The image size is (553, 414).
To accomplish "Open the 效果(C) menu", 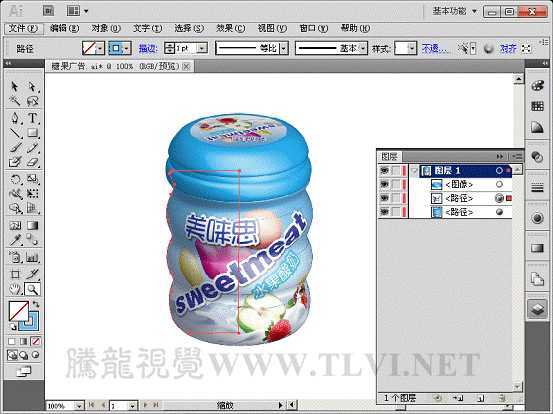I will [x=231, y=28].
